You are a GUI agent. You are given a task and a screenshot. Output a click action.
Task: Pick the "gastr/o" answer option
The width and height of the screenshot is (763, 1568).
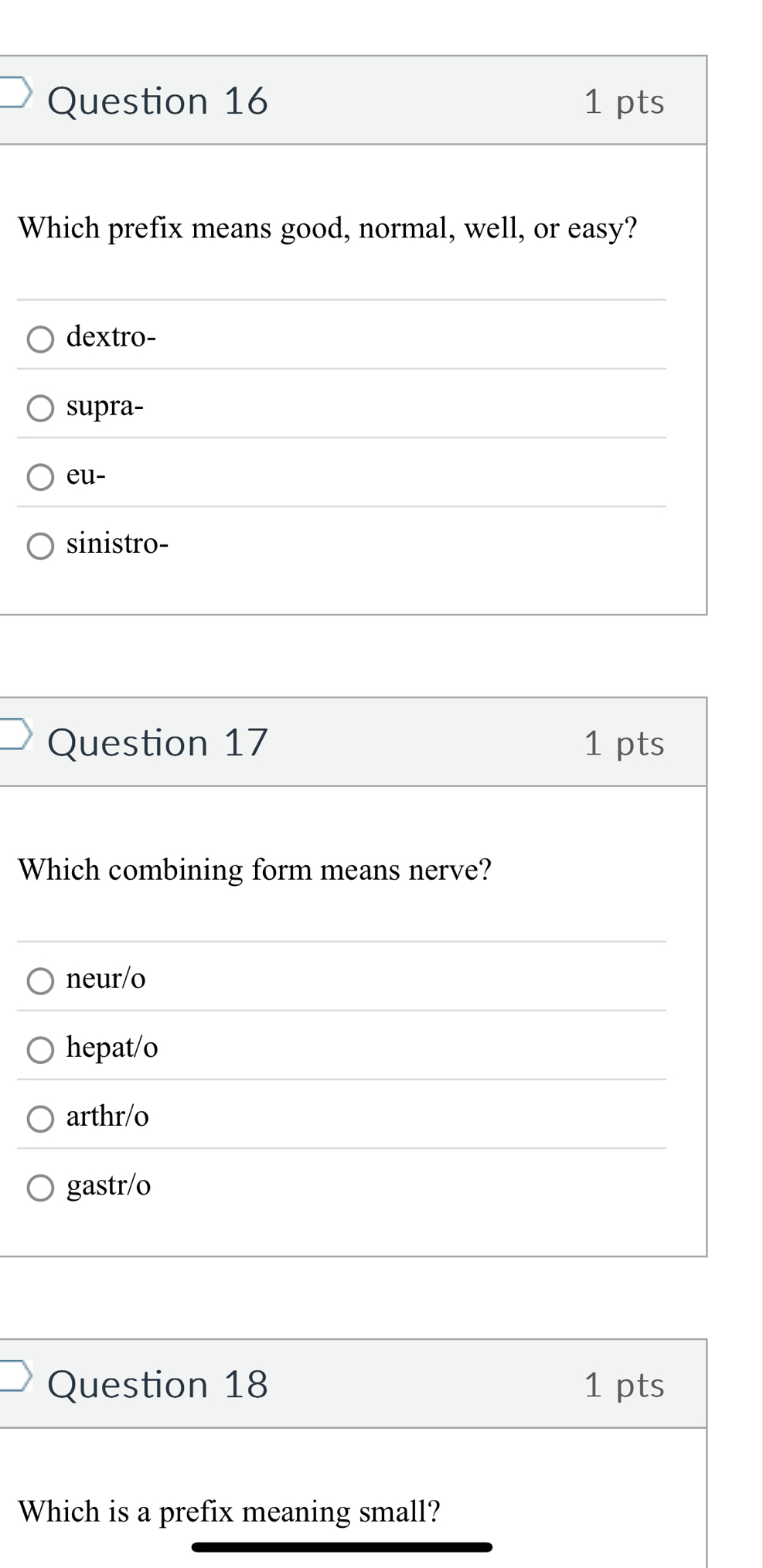pyautogui.click(x=41, y=1188)
